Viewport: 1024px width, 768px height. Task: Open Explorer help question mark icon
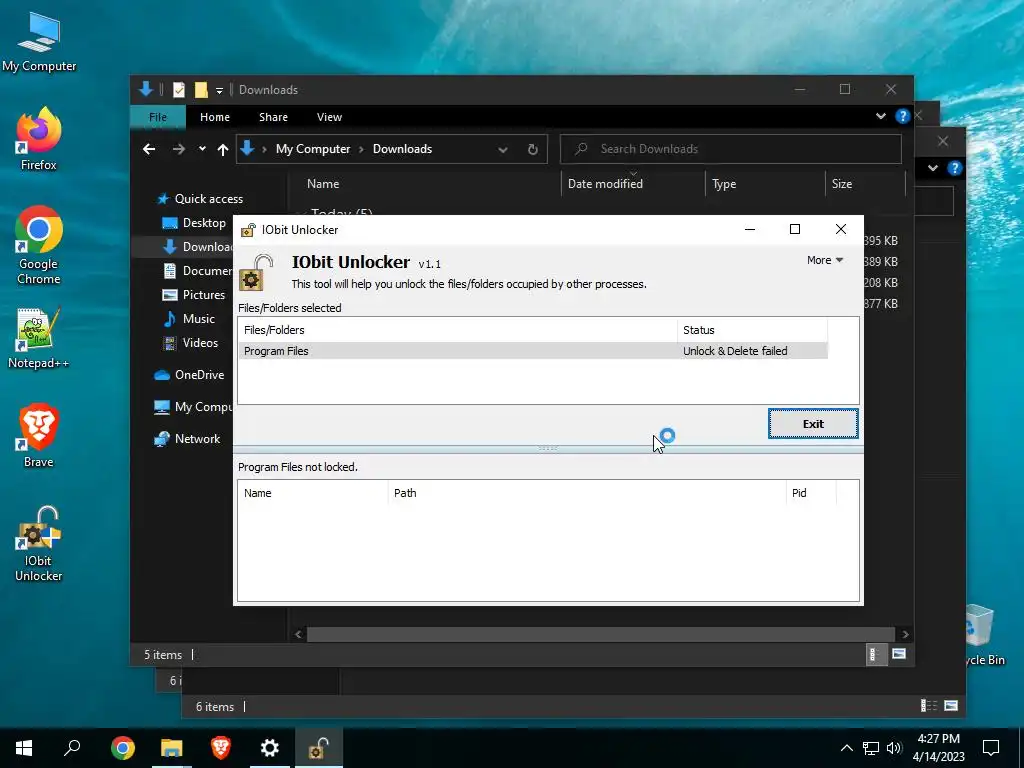coord(903,116)
